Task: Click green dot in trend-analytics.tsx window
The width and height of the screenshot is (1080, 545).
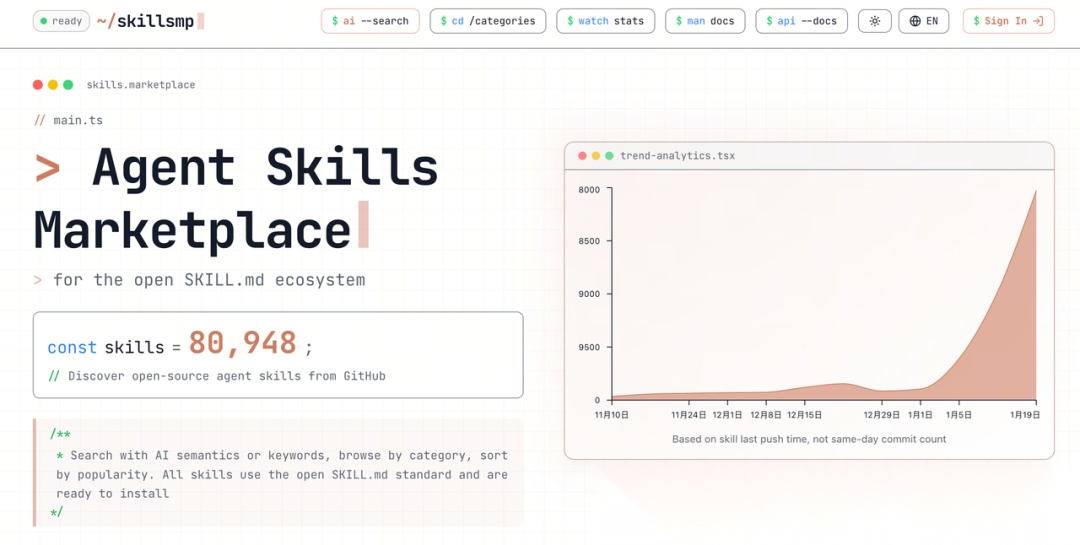Action: click(x=609, y=156)
